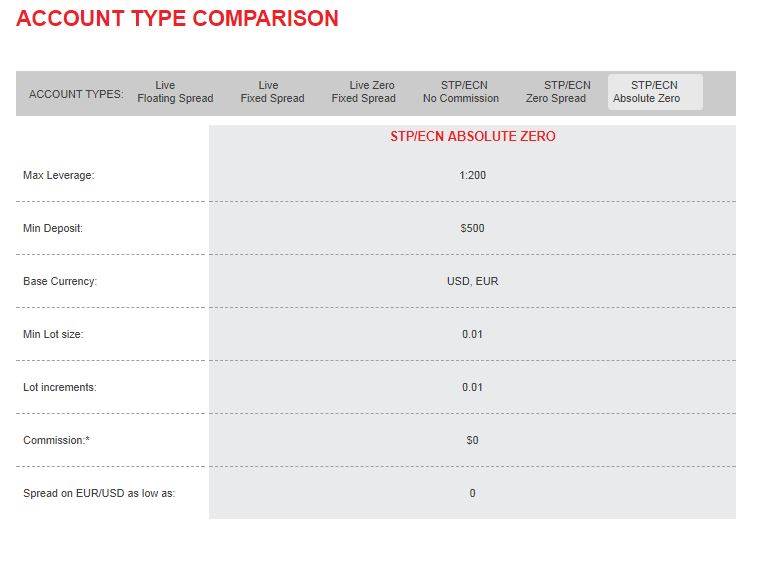Click the Spread on EUR/USD label

(x=99, y=493)
